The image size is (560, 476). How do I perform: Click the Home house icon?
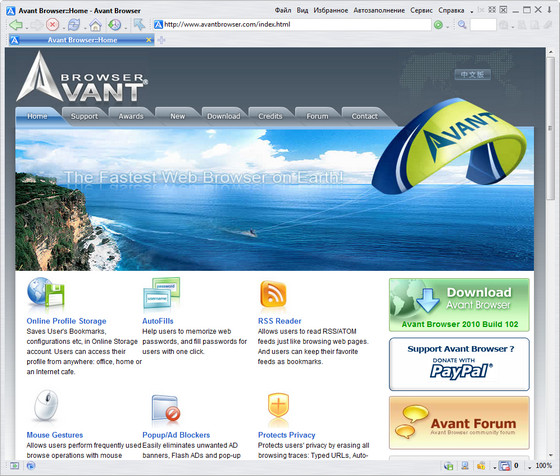95,25
